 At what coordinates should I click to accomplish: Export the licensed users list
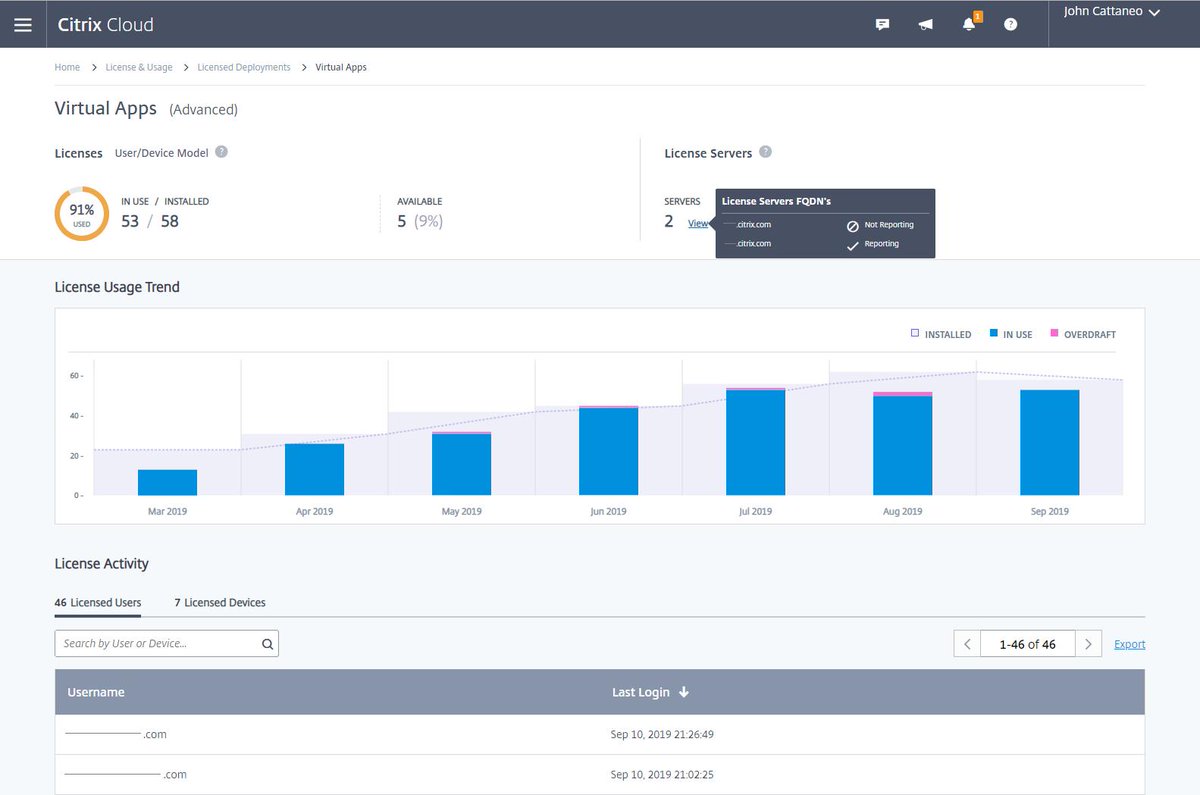[1129, 643]
